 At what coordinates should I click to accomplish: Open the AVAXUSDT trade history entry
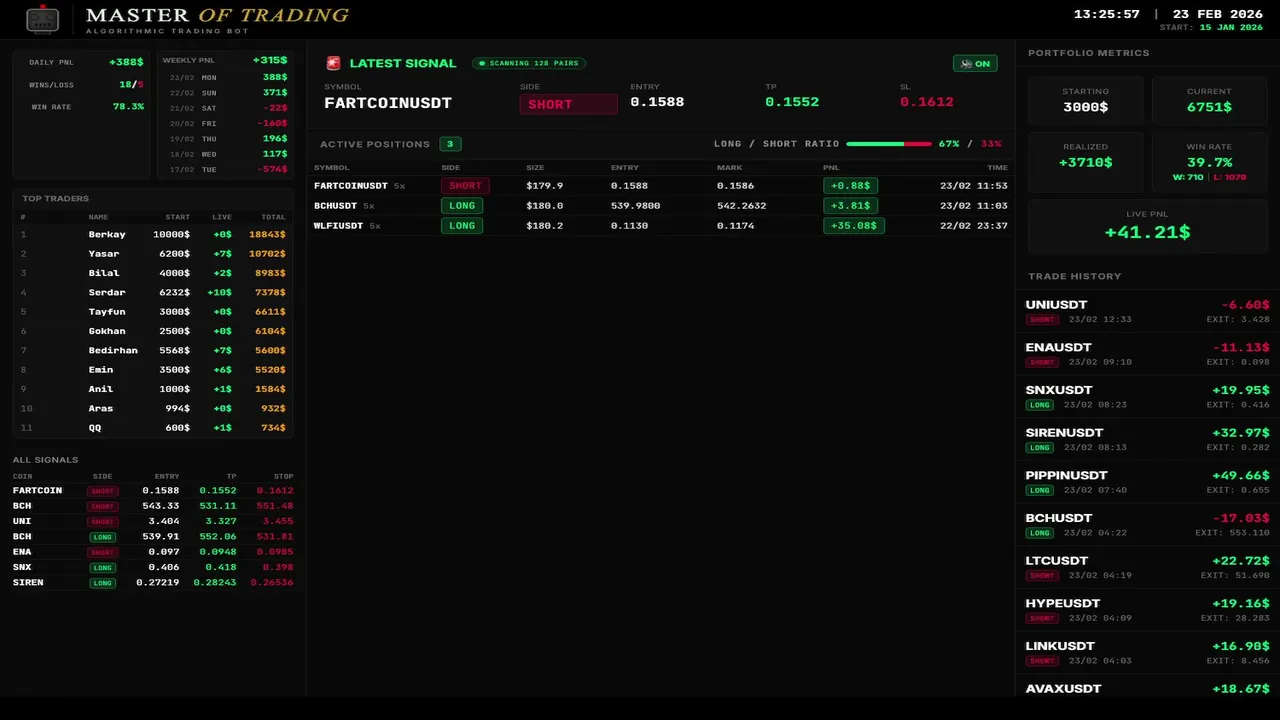(x=1147, y=688)
